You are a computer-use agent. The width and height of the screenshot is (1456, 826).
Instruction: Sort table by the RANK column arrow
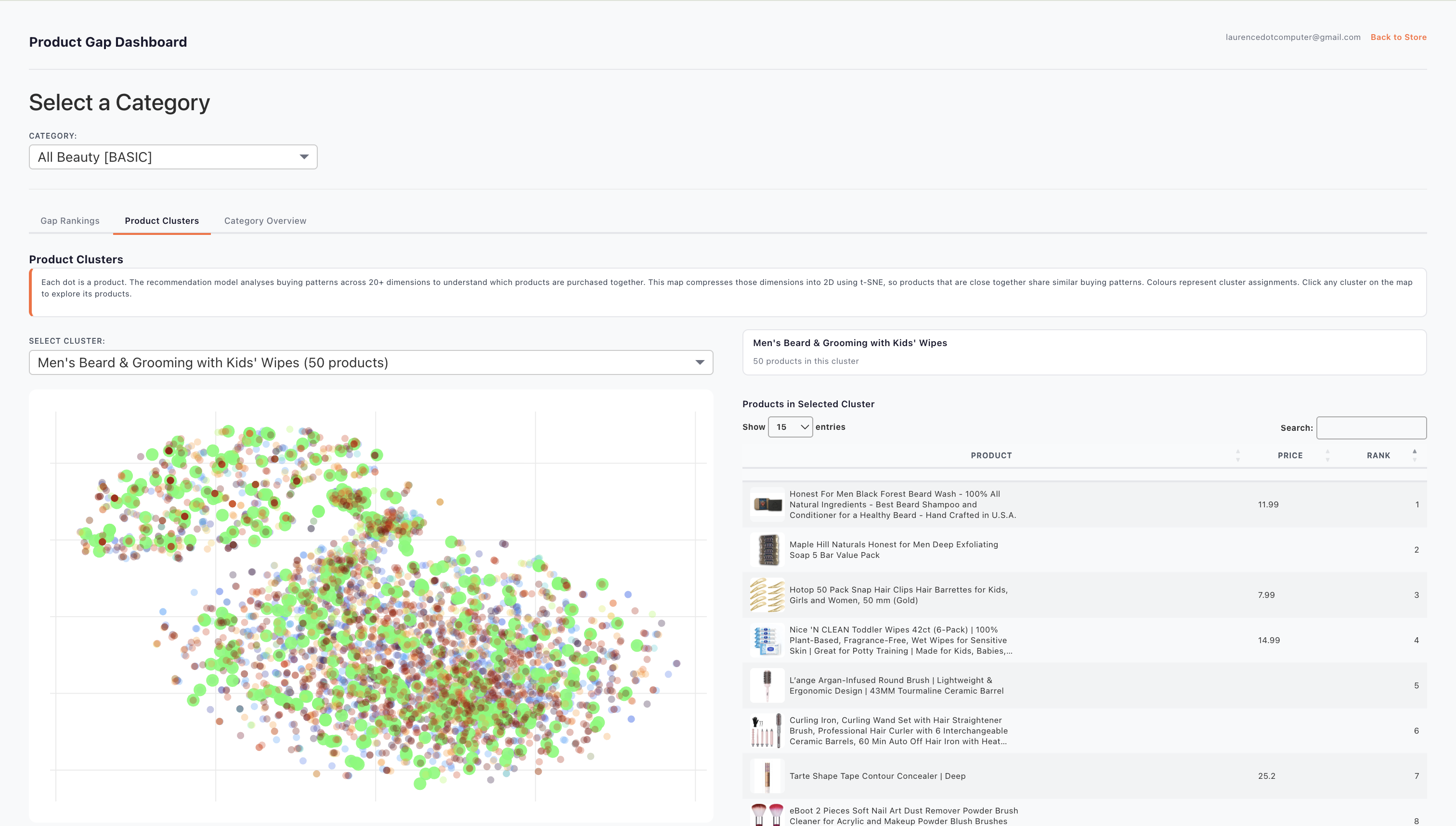pos(1414,455)
